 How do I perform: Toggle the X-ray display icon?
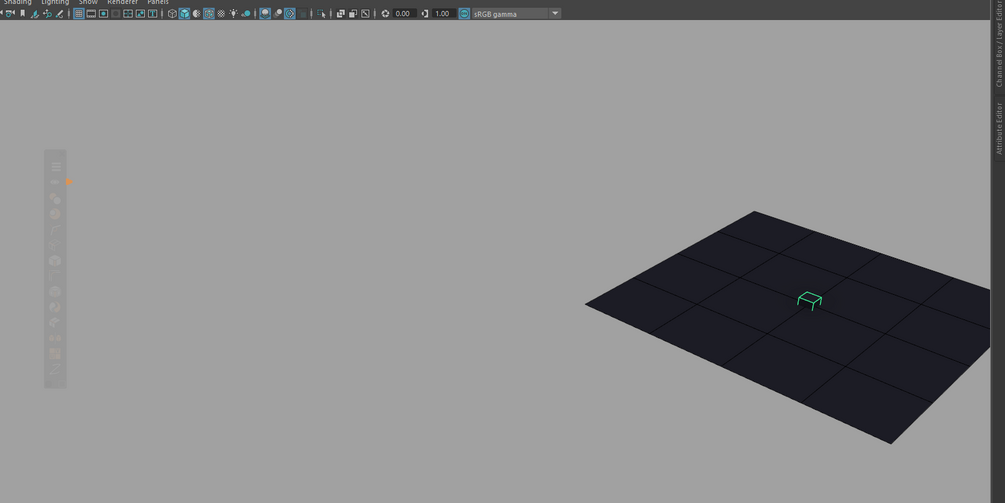(340, 13)
